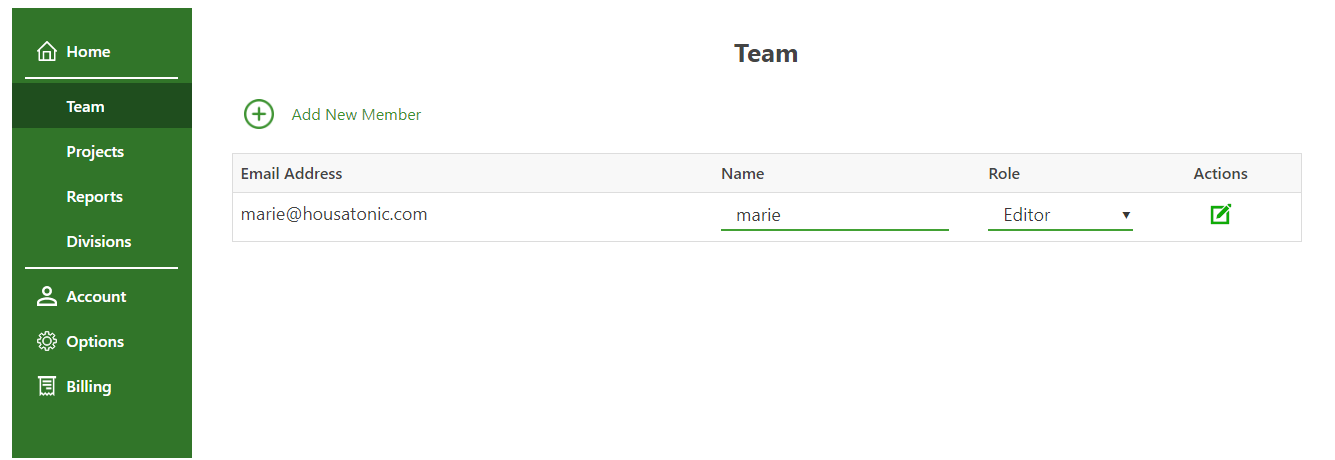The image size is (1335, 460).
Task: Open the Projects page from sidebar
Action: tap(95, 151)
